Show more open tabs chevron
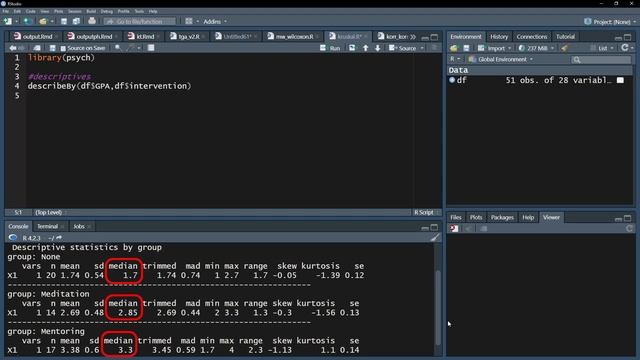This screenshot has width=640, height=360. 413,37
